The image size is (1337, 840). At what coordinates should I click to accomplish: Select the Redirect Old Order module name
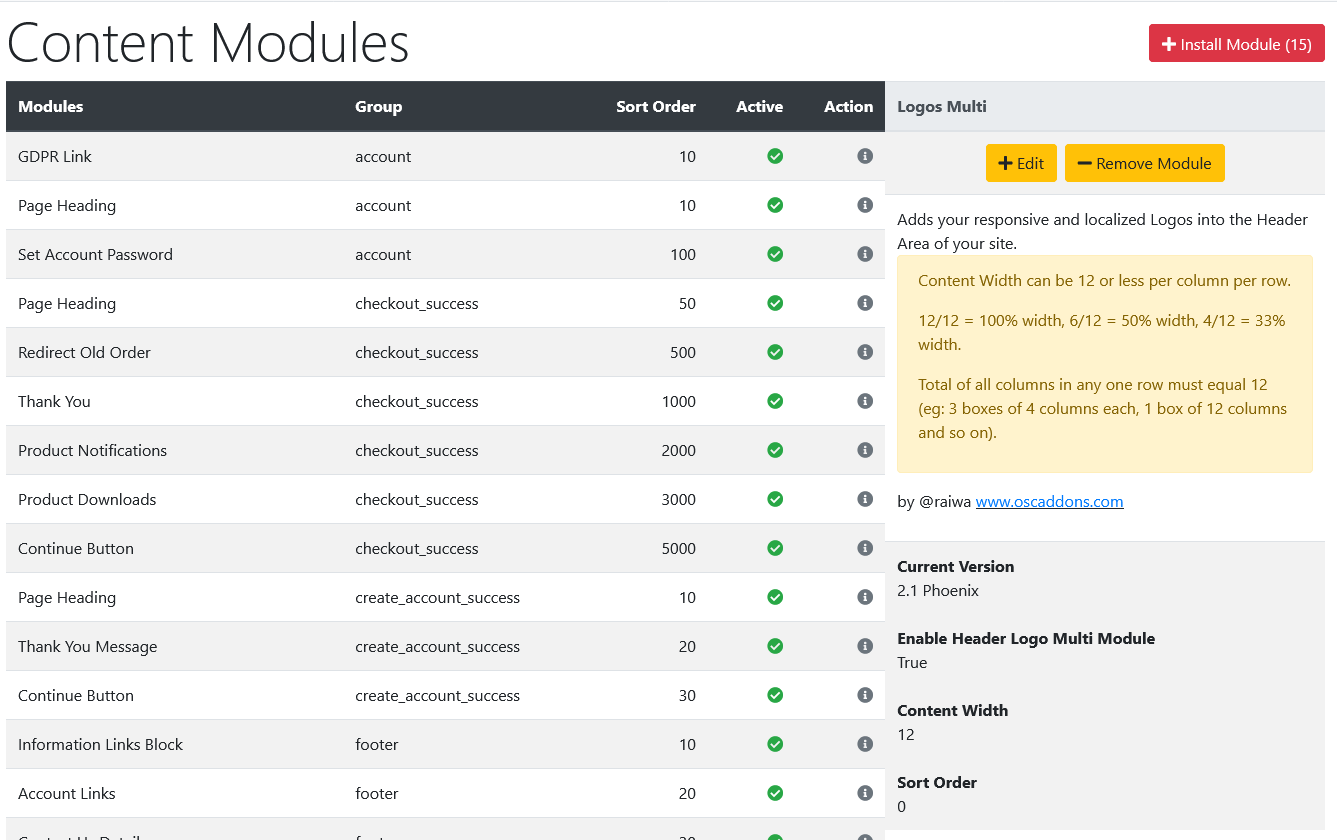[x=86, y=352]
